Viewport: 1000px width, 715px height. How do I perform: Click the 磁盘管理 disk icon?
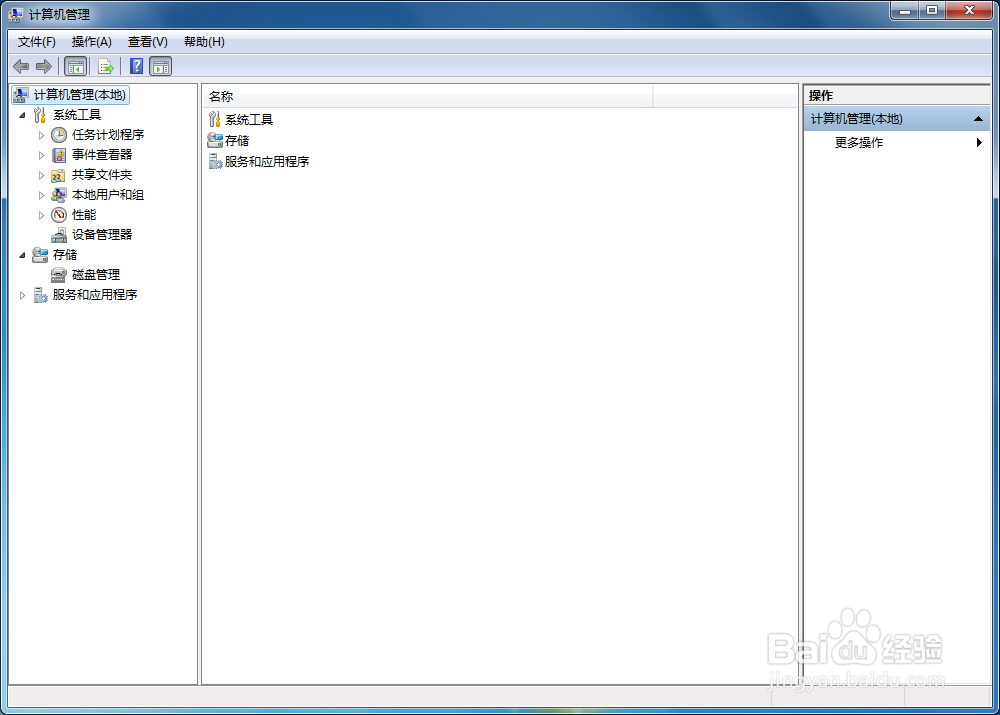59,275
